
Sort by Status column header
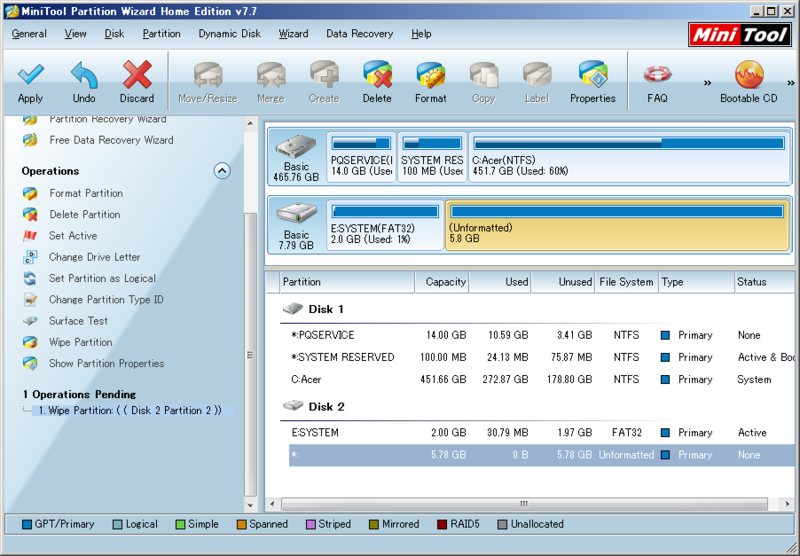[765, 282]
